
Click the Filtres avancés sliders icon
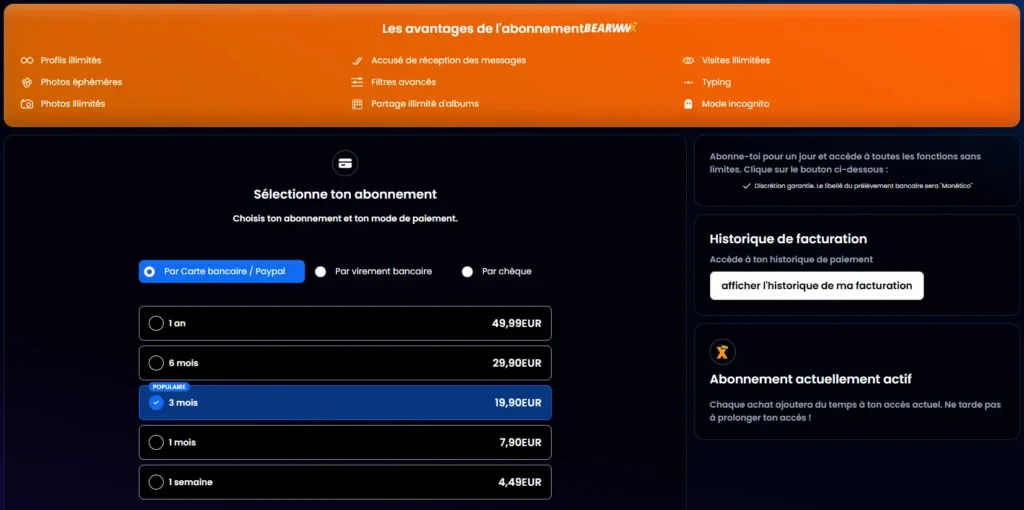pos(357,82)
